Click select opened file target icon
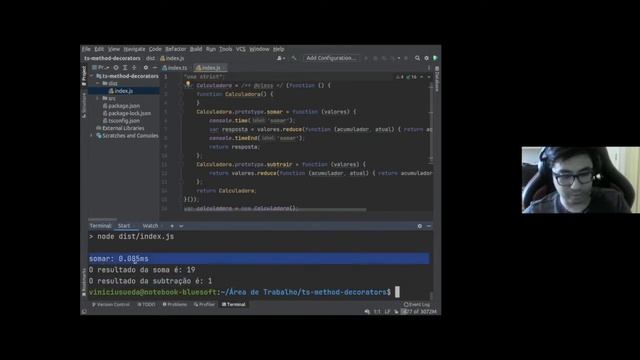Viewport: 640px width, 360px height. 116,68
